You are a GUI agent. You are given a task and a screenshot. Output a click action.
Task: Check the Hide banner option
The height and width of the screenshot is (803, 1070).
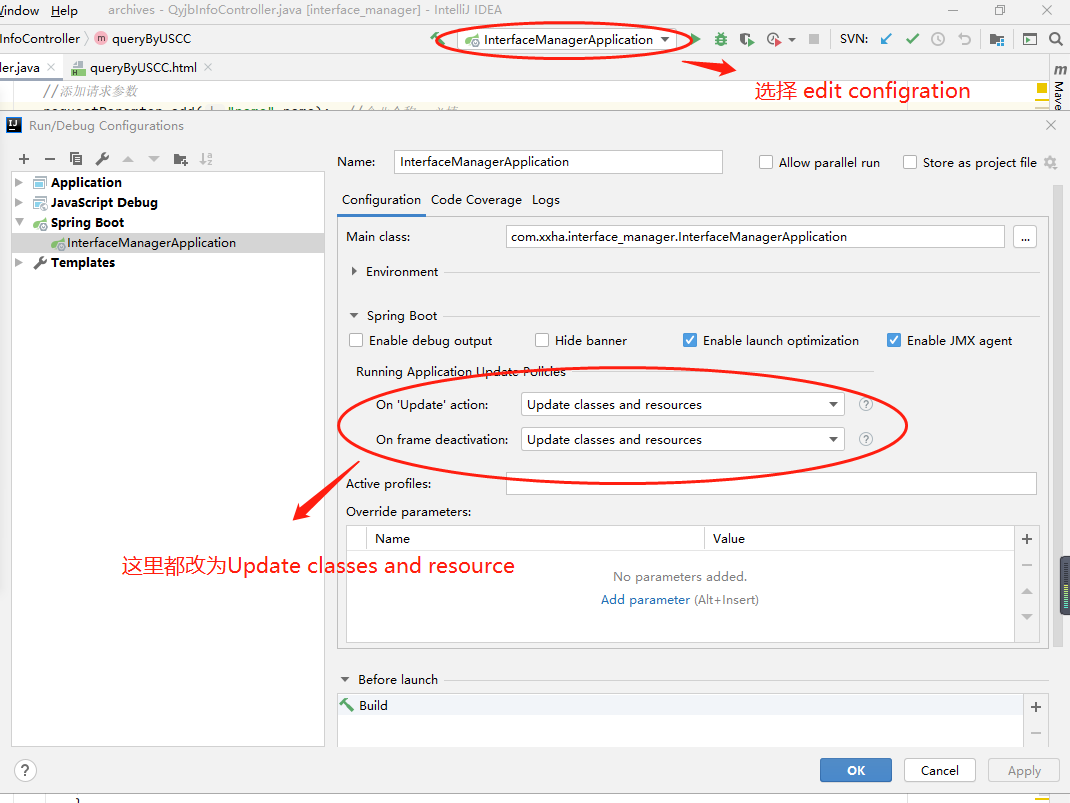pyautogui.click(x=542, y=340)
